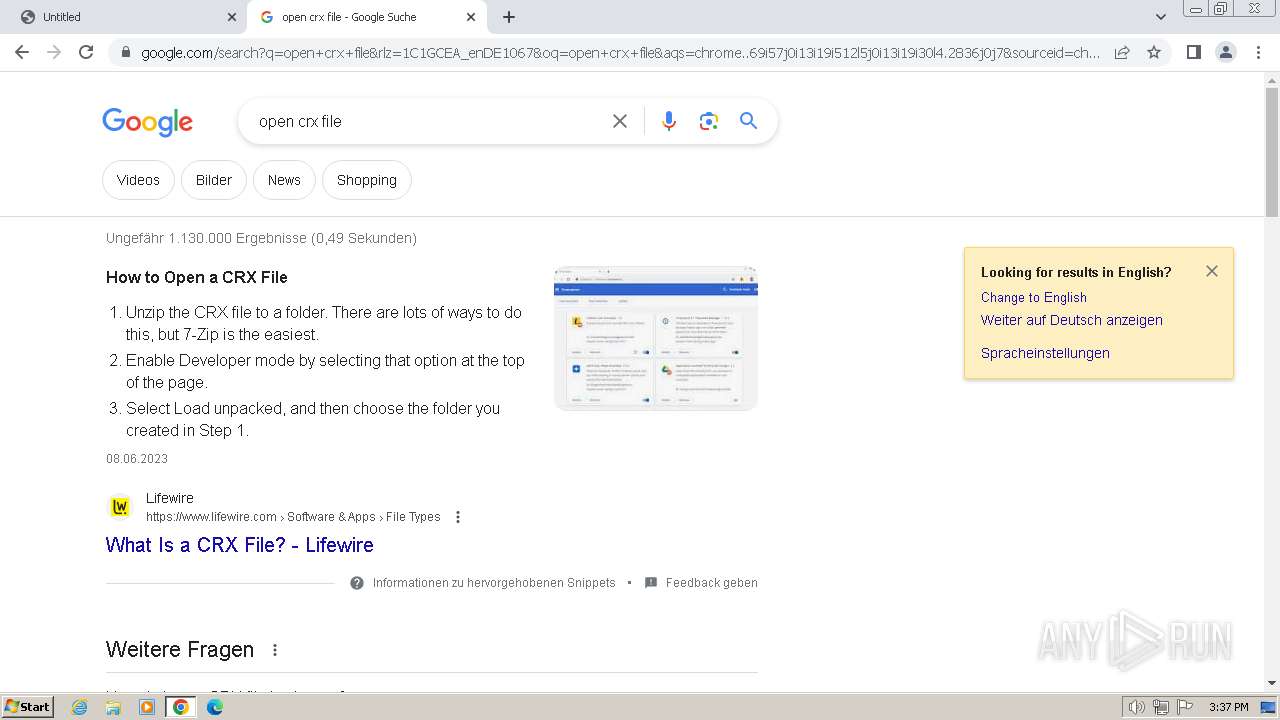Select the 'open crx file - Google Suche' tab

[366, 17]
